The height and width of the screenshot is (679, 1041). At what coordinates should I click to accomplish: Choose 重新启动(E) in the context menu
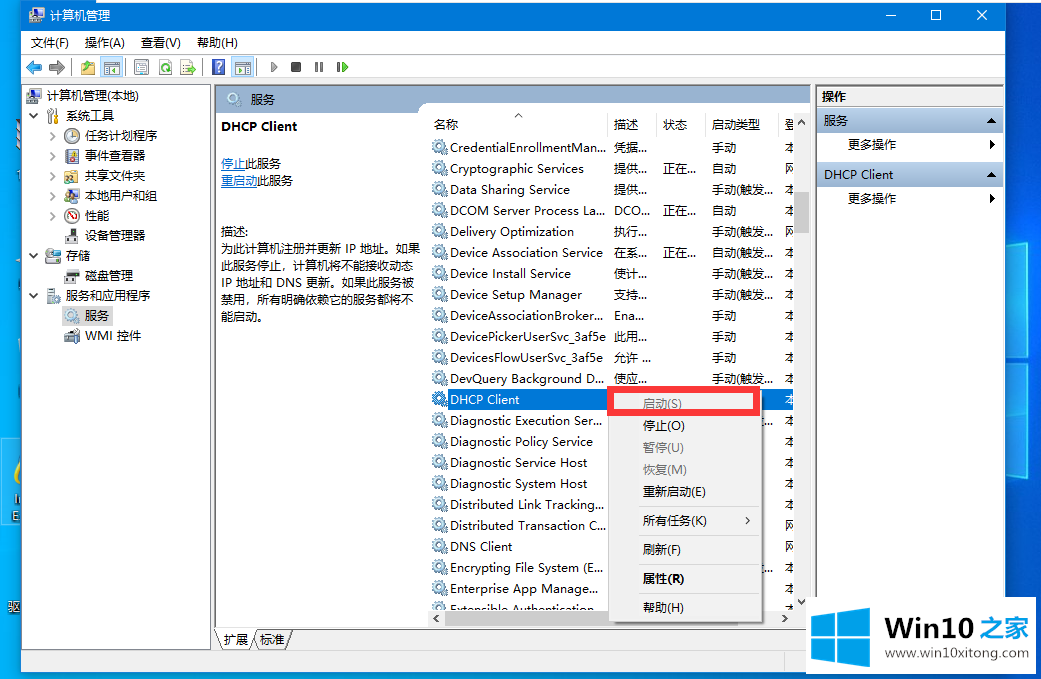click(684, 492)
